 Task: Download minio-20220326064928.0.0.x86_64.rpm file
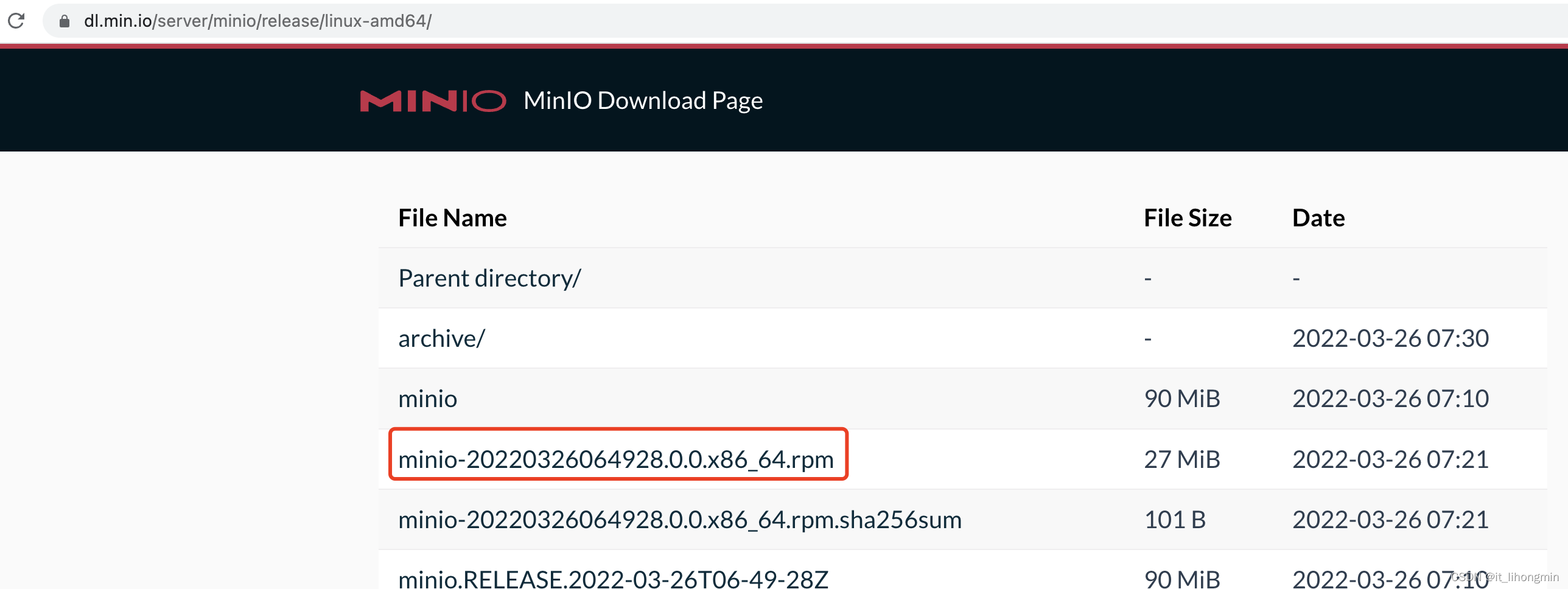tap(616, 459)
